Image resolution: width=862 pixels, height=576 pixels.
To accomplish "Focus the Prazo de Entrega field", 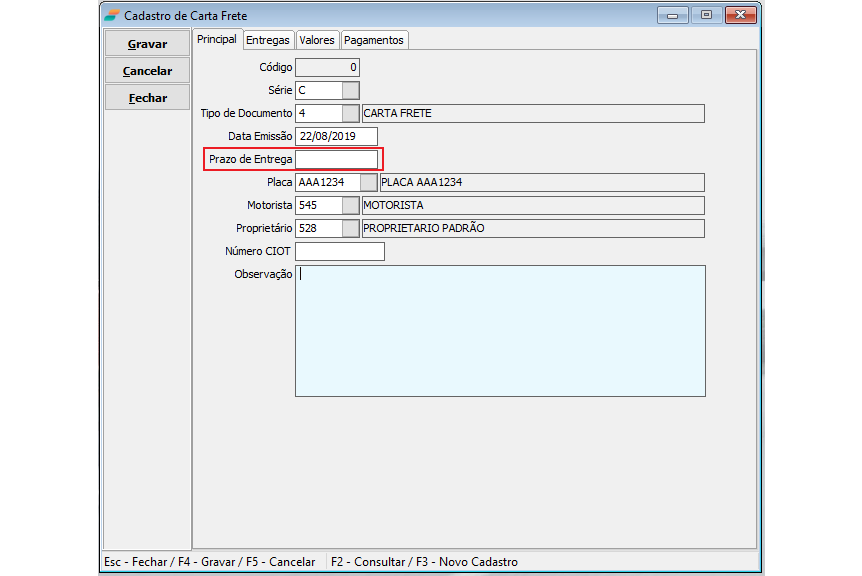I will click(x=336, y=160).
